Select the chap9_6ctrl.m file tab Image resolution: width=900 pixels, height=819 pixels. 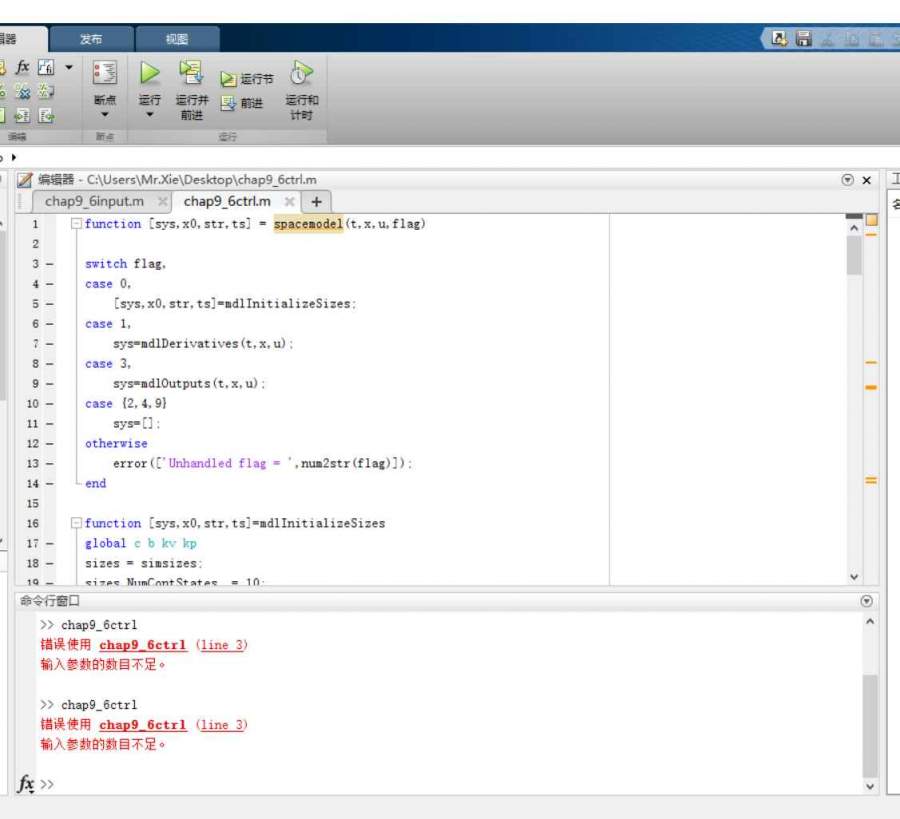tap(227, 201)
